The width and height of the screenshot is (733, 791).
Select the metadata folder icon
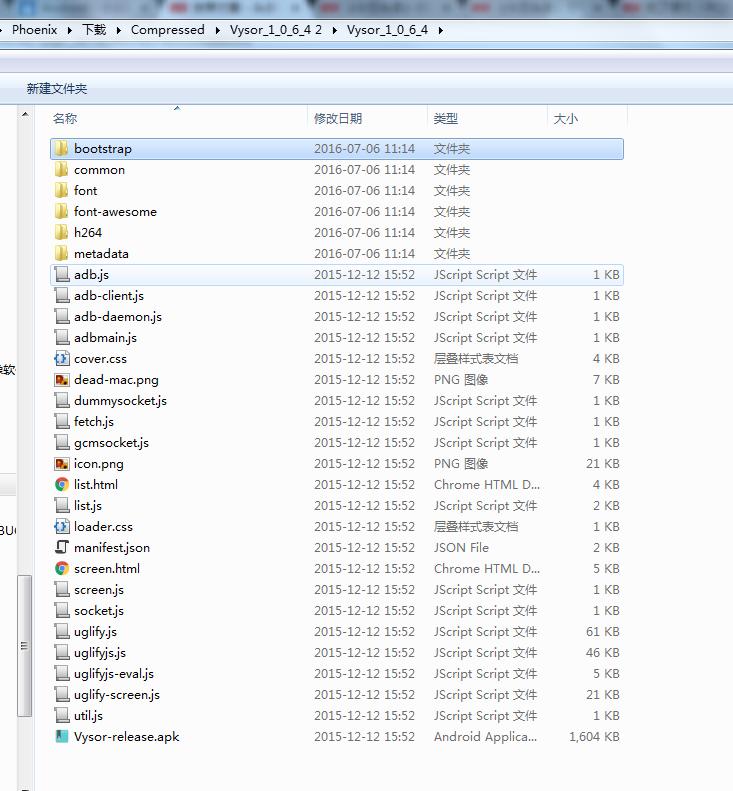62,253
